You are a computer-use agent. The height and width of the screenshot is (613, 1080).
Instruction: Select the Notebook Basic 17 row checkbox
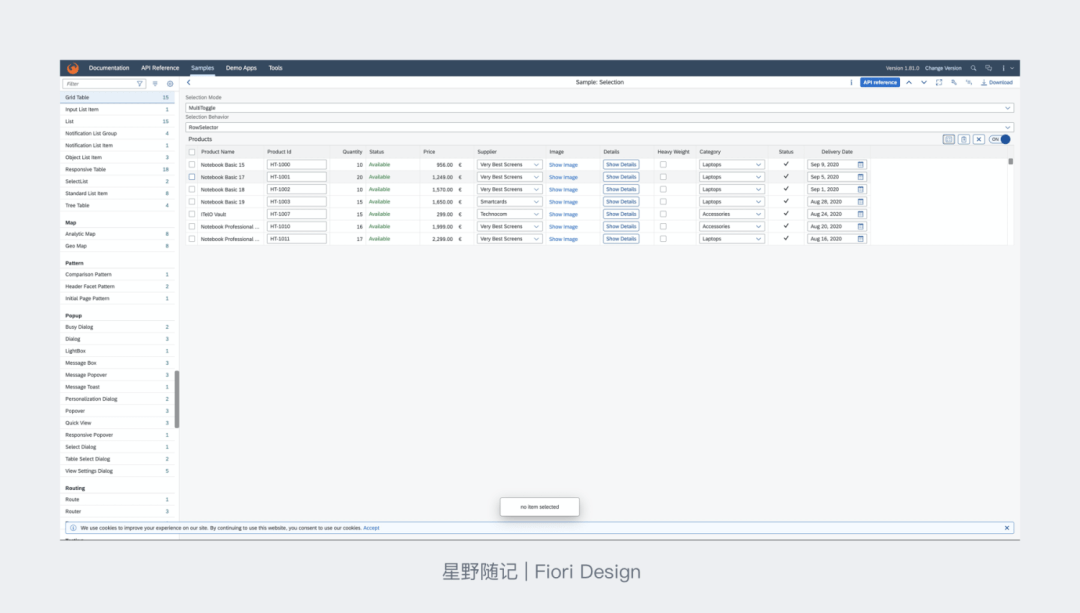coord(192,177)
